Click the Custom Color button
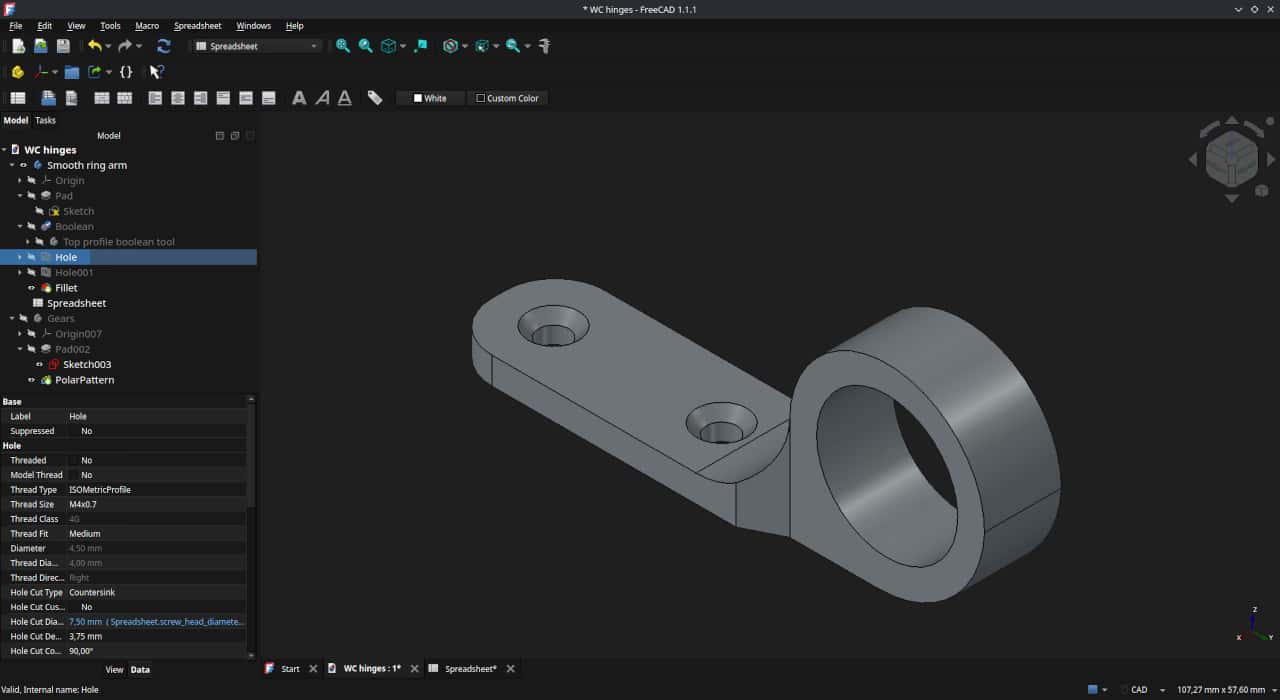 click(507, 98)
